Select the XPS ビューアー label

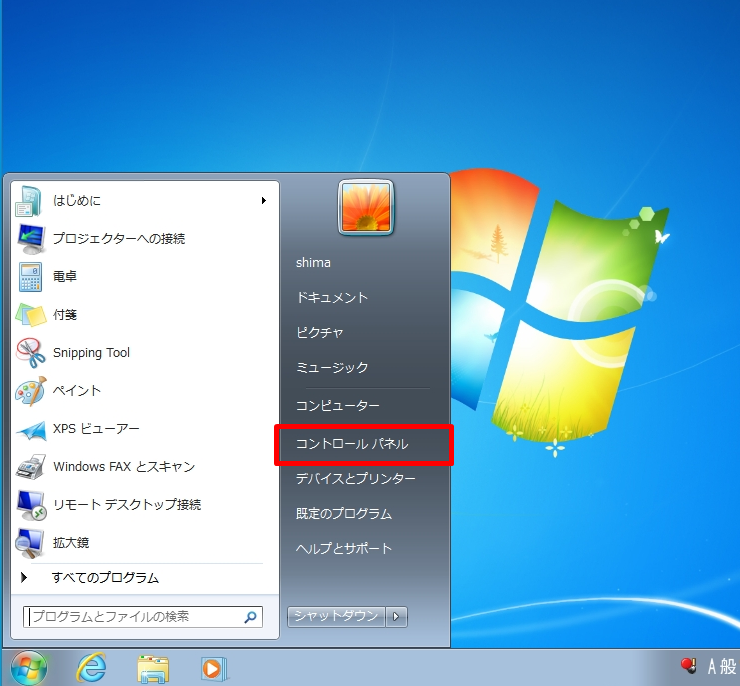tap(96, 429)
